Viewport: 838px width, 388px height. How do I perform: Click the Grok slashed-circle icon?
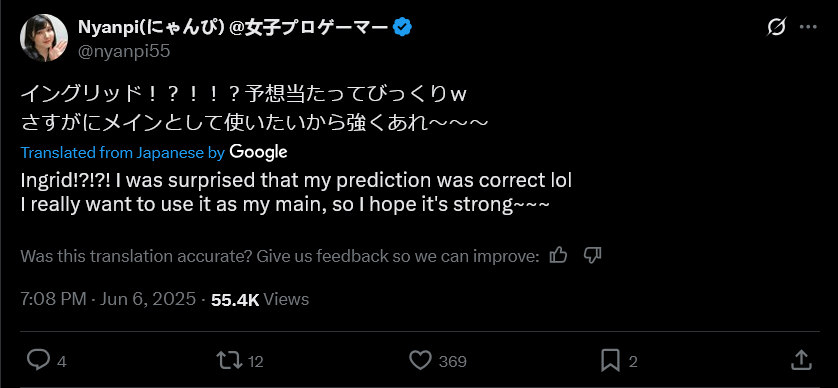coord(775,27)
